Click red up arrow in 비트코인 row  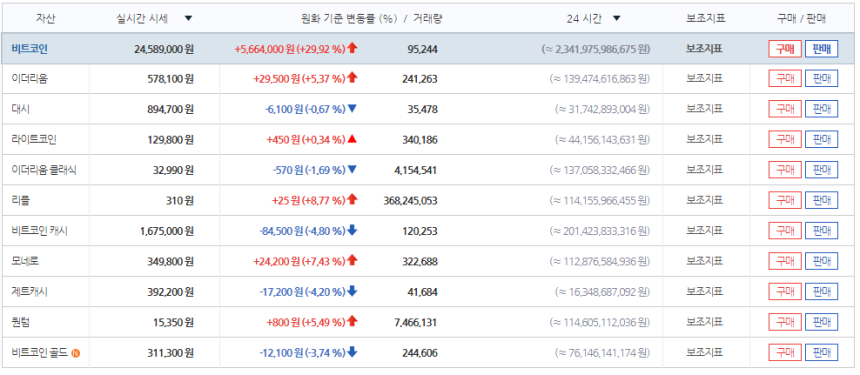(x=352, y=48)
